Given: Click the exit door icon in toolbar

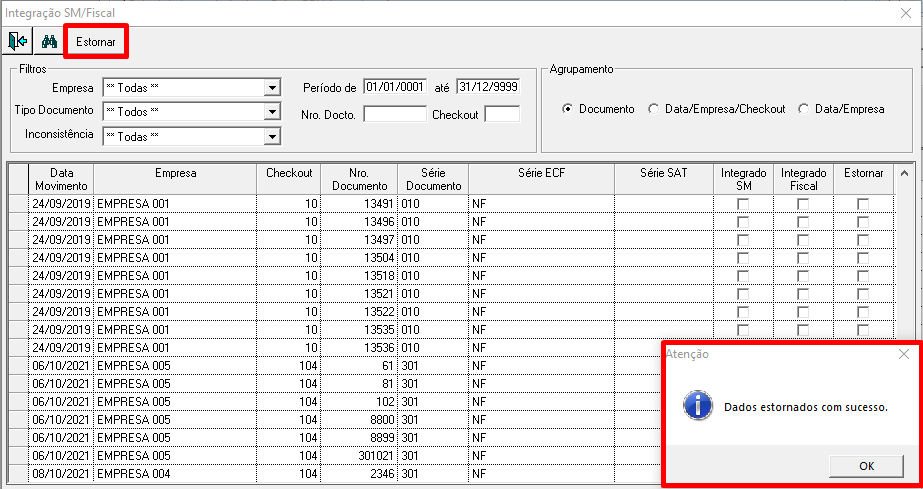Looking at the screenshot, I should click(18, 42).
